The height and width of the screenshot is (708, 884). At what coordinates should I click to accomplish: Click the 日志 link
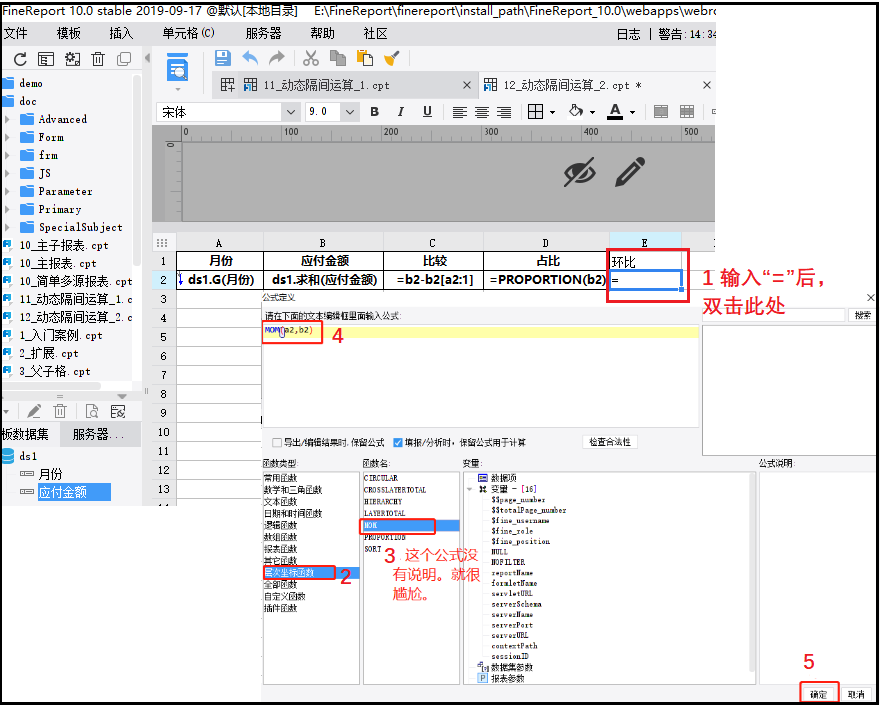(x=628, y=34)
